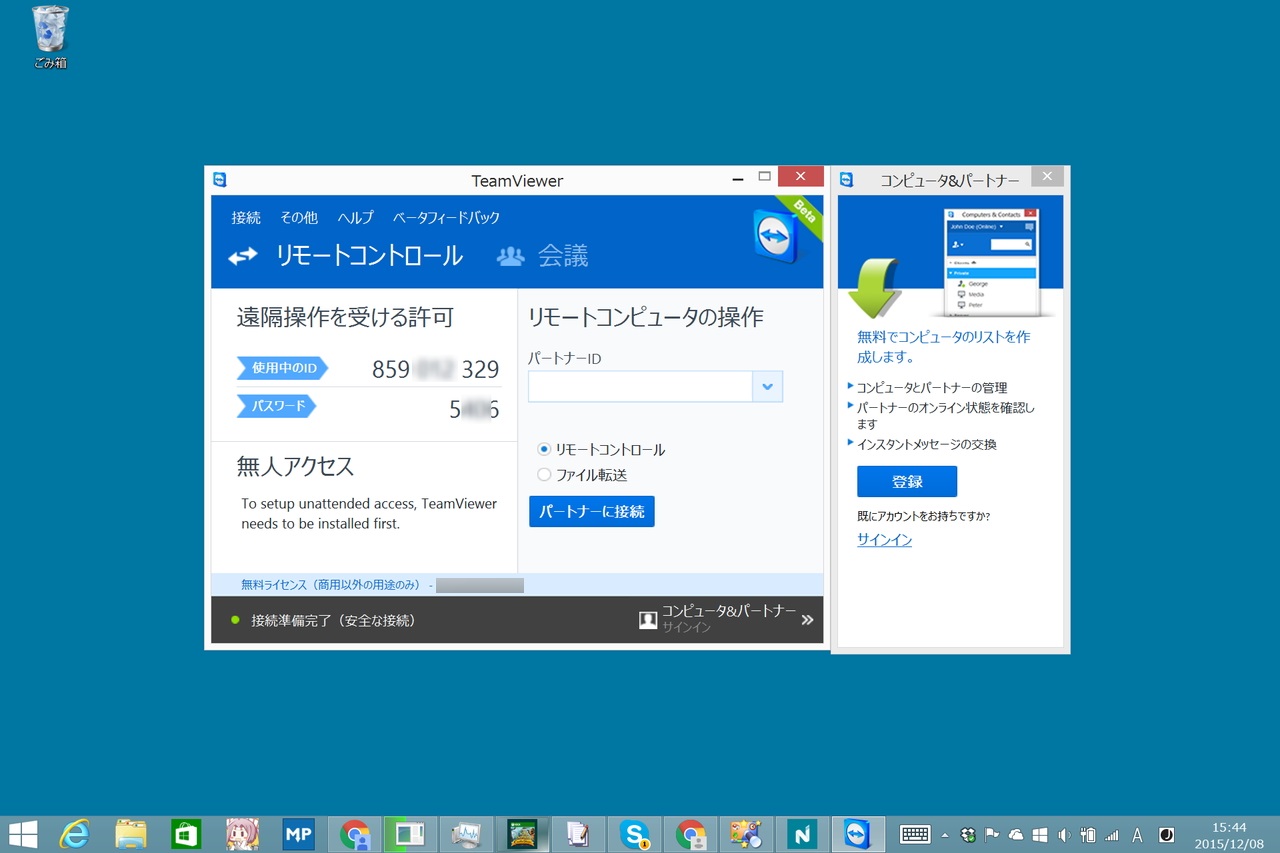Click the パートナーに接続 button
Image resolution: width=1280 pixels, height=853 pixels.
click(591, 511)
